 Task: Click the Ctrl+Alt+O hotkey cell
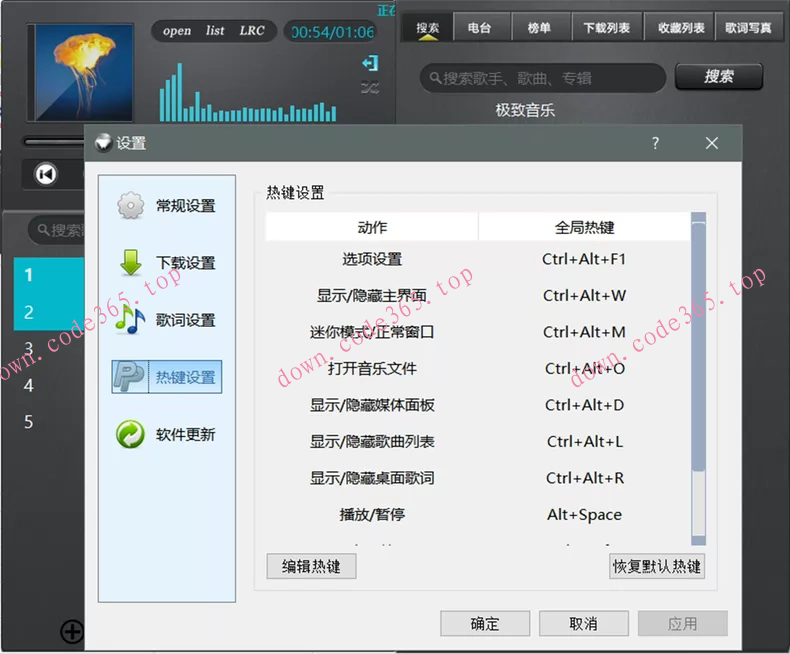click(x=584, y=368)
